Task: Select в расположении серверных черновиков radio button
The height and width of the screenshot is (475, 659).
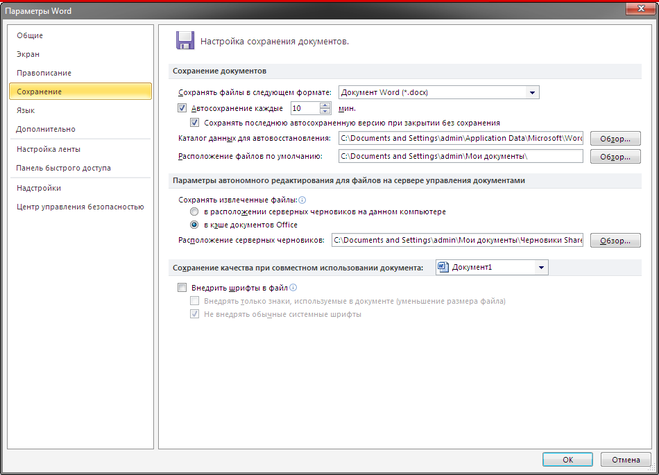Action: tap(194, 212)
